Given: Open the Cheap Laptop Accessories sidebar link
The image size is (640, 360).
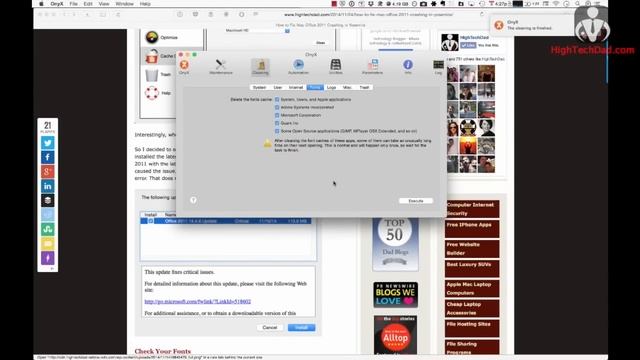Looking at the screenshot, I should click(472, 308).
